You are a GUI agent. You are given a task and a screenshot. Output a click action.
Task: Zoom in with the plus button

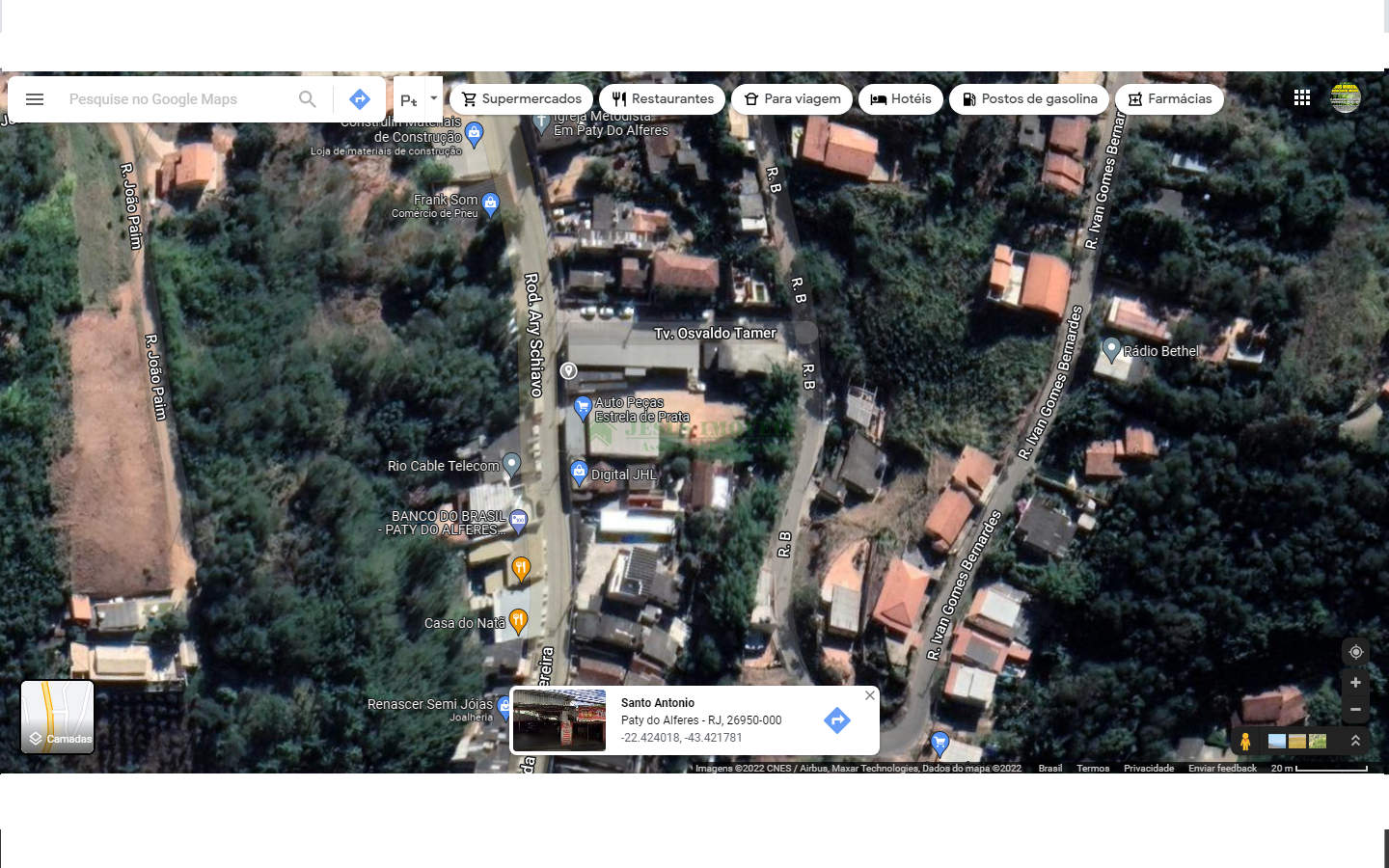pyautogui.click(x=1355, y=683)
